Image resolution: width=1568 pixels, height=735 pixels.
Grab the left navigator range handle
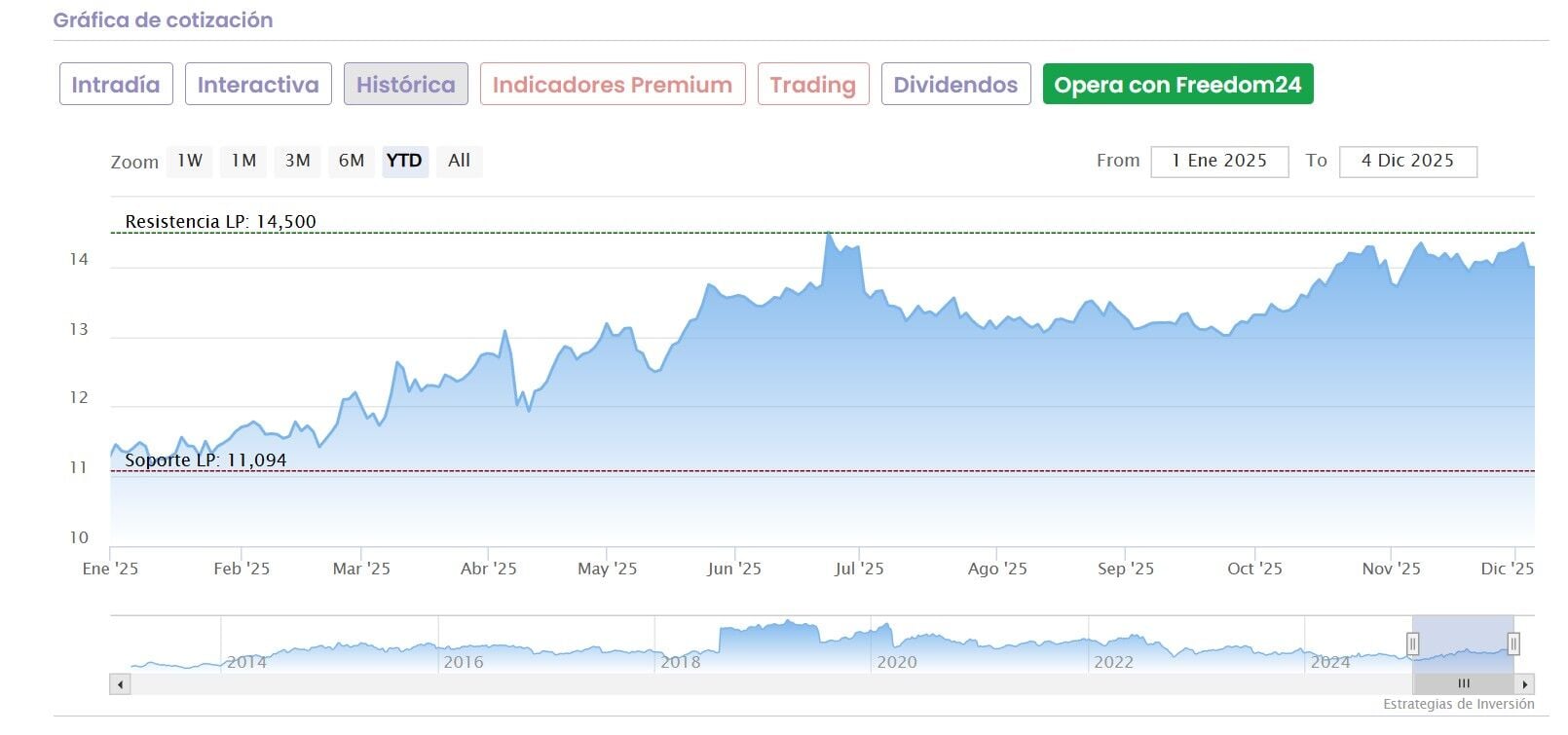point(1412,643)
